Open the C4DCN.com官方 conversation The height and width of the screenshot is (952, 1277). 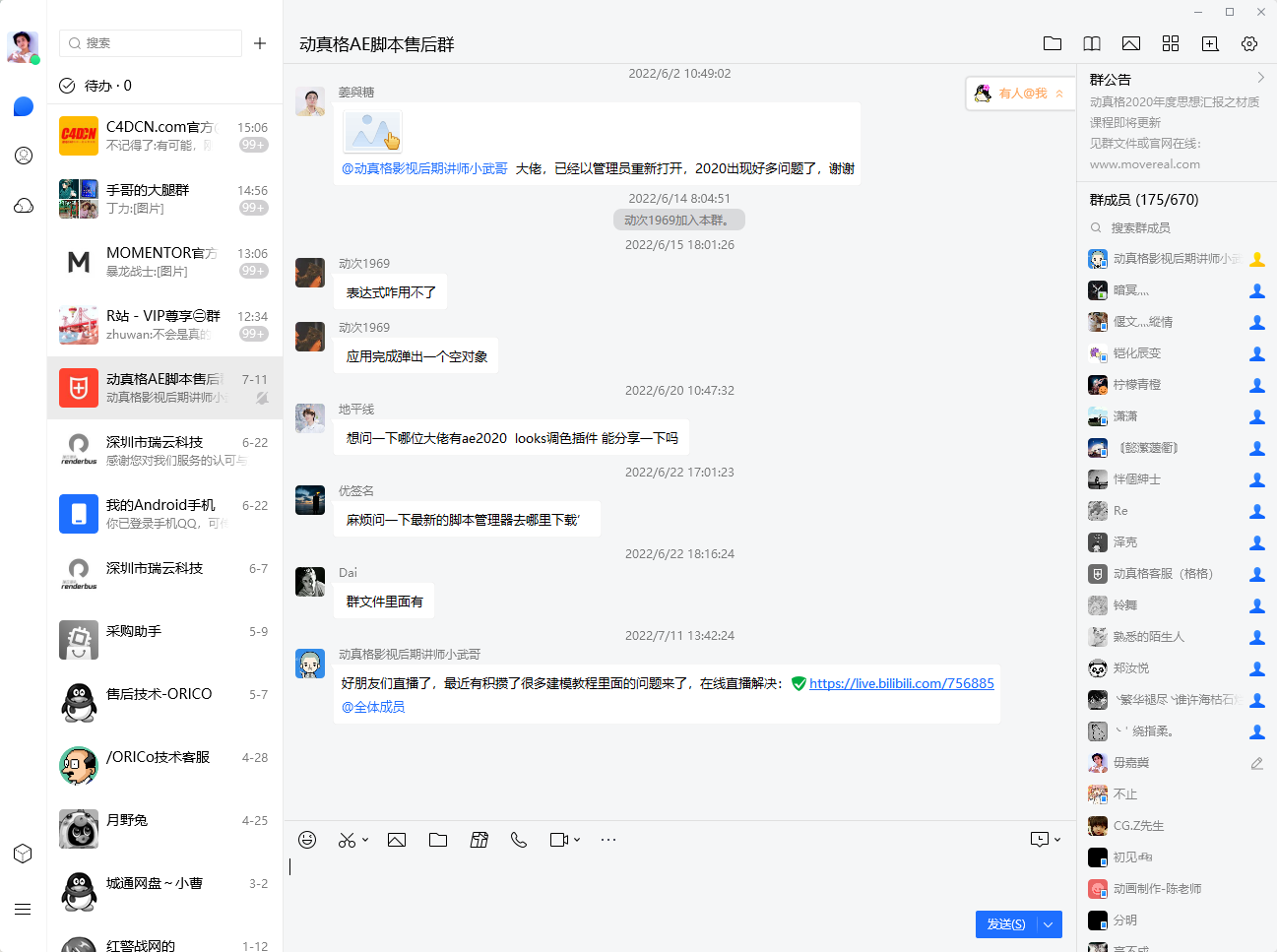click(164, 136)
